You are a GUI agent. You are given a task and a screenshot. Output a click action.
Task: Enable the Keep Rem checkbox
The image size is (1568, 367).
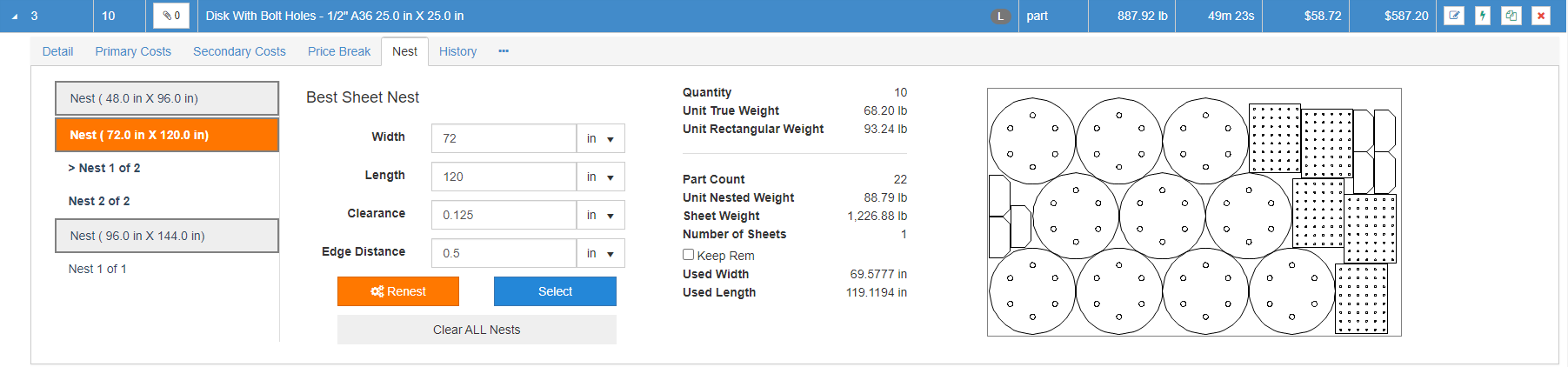(x=688, y=255)
